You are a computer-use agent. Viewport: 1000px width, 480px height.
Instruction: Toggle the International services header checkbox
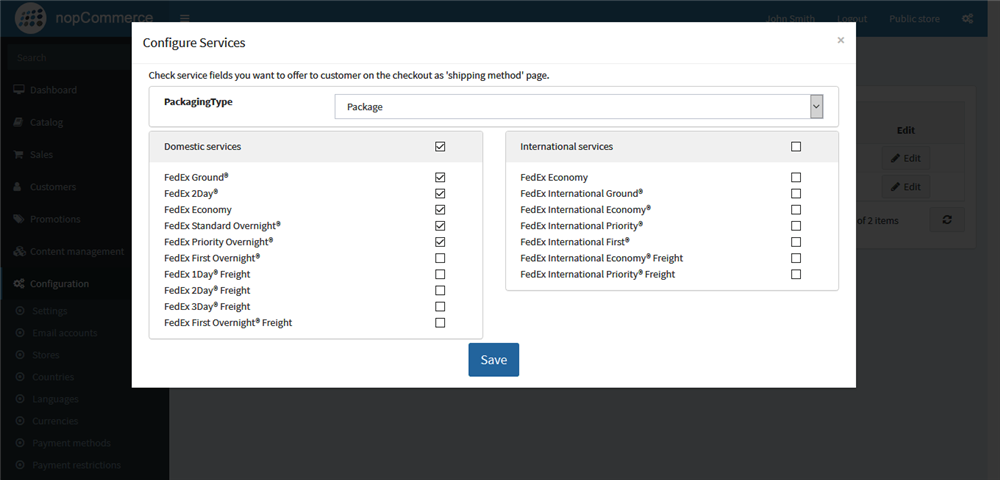796,147
